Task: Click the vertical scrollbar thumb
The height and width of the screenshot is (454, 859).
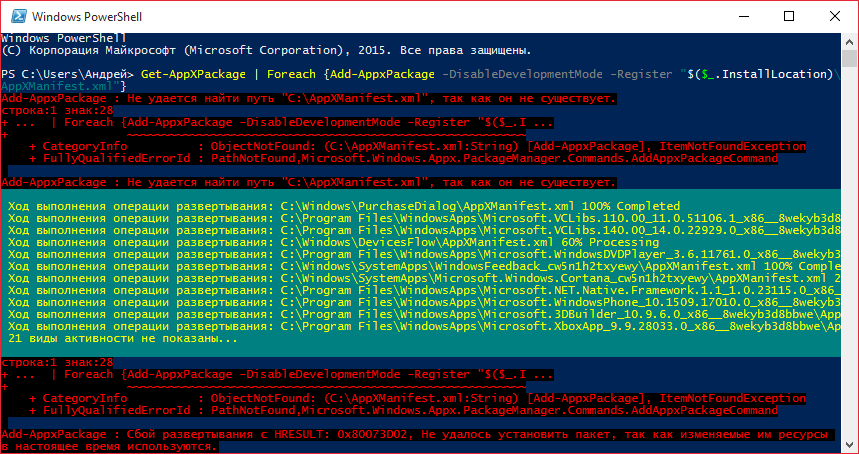Action: click(x=849, y=58)
